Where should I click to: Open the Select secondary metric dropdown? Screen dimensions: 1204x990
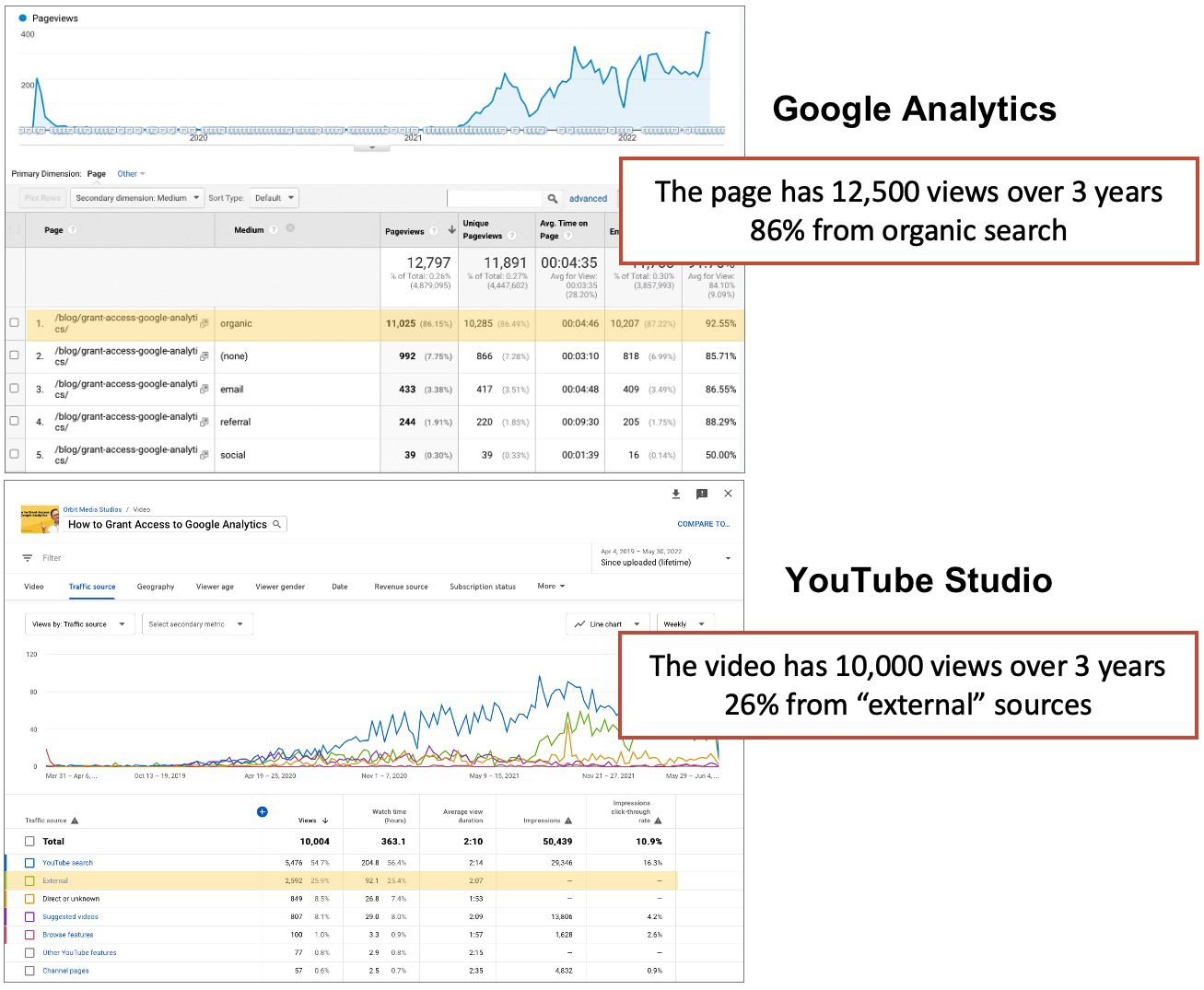[197, 624]
